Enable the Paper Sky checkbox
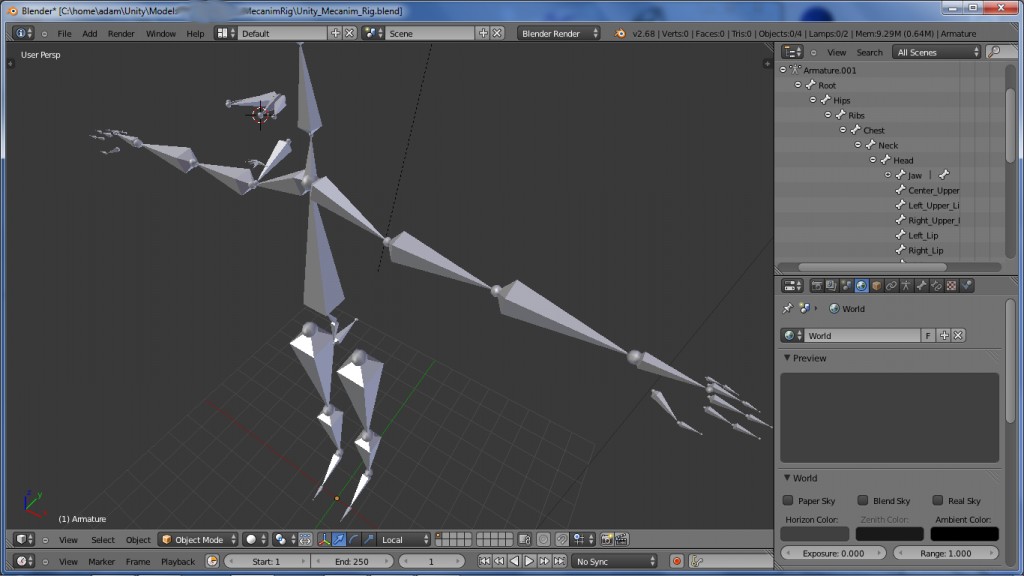1024x576 pixels. tap(788, 501)
